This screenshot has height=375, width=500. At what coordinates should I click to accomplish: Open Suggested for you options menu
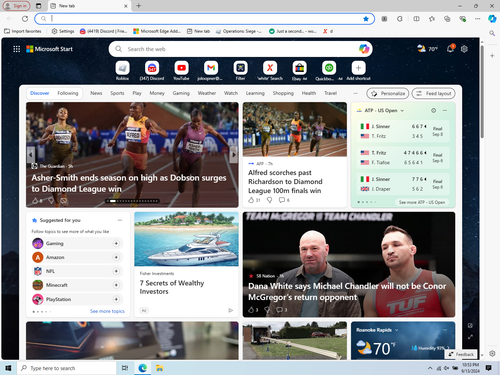tap(120, 220)
